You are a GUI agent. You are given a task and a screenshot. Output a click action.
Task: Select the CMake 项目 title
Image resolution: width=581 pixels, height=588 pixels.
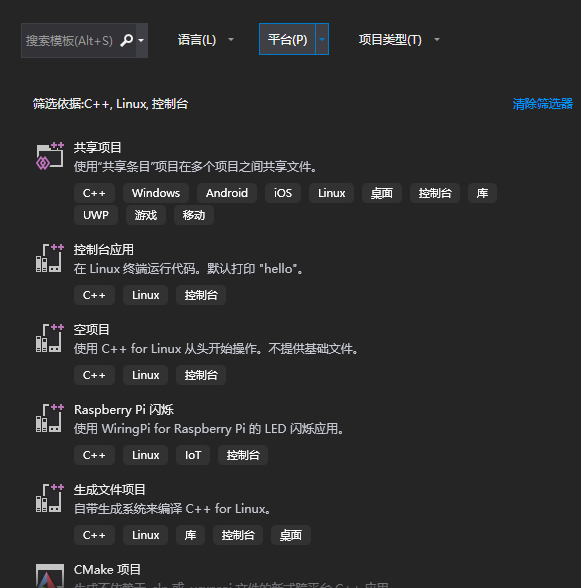107,570
